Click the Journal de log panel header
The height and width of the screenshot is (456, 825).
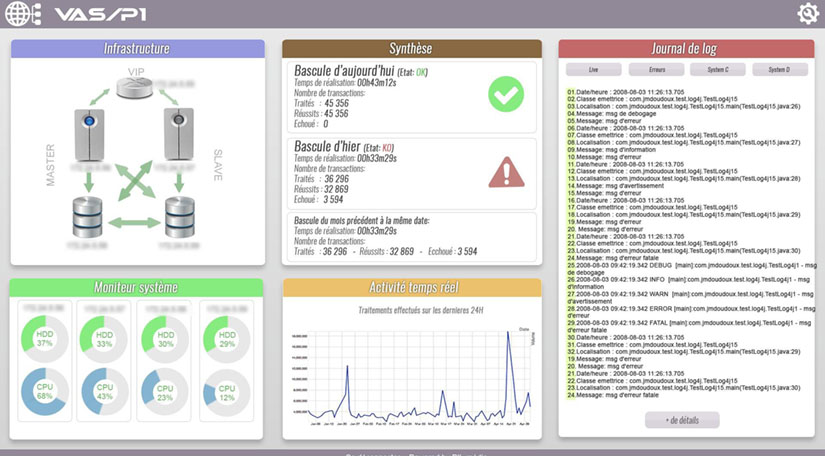[x=686, y=49]
